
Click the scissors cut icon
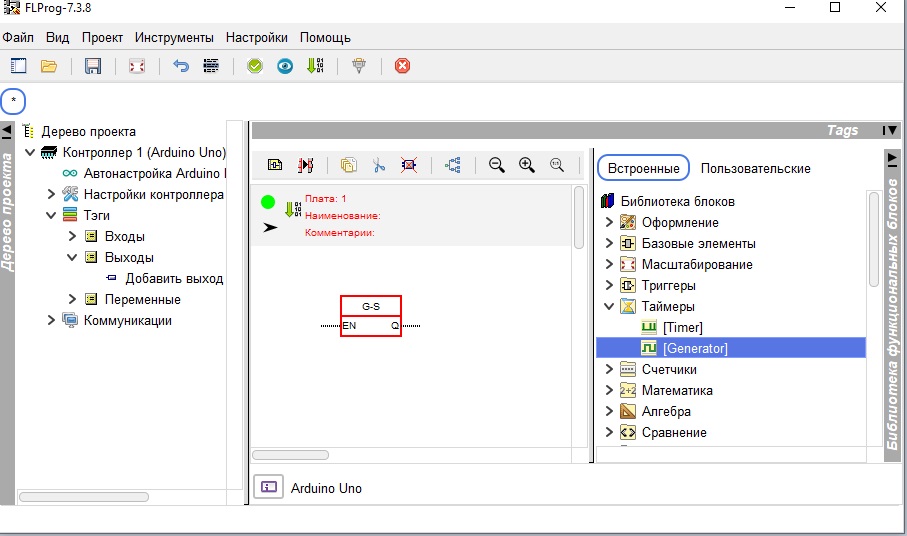pyautogui.click(x=379, y=166)
